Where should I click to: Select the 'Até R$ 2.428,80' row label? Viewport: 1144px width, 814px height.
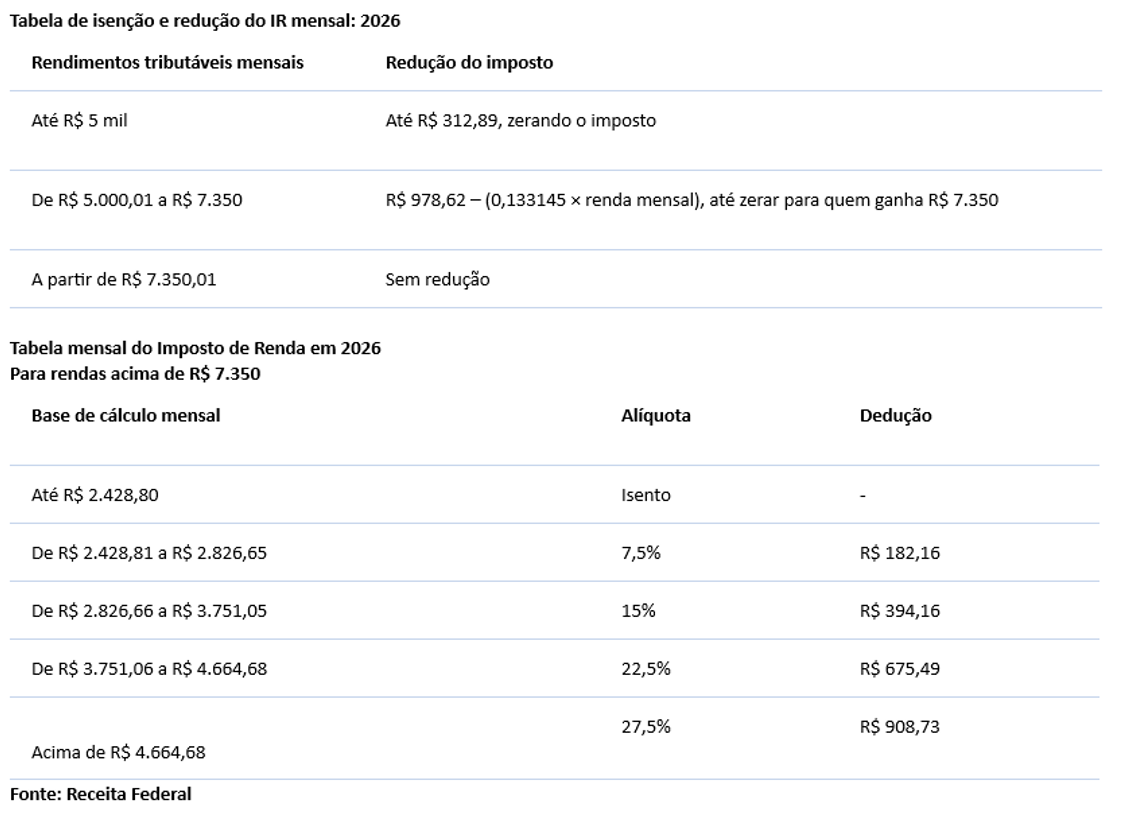click(x=94, y=495)
